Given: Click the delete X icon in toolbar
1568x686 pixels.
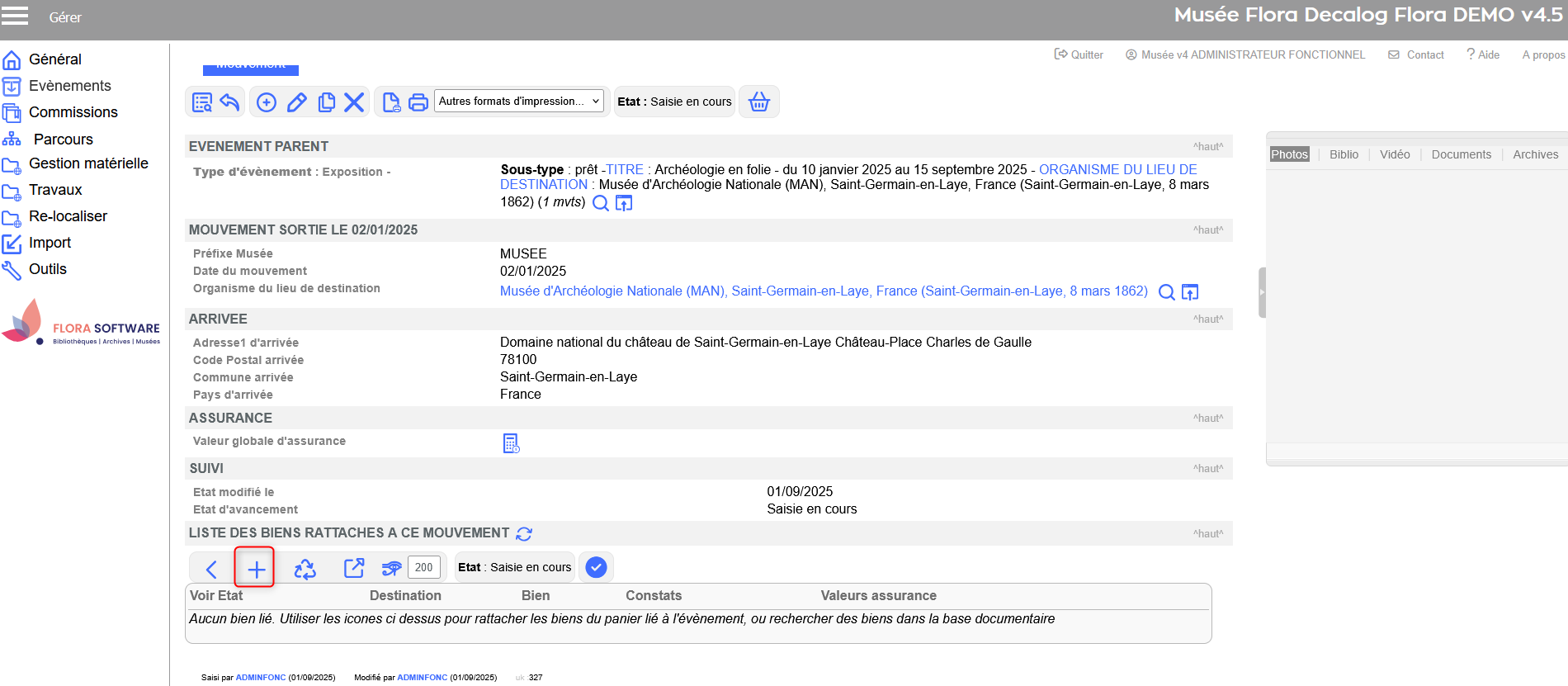Looking at the screenshot, I should [x=354, y=102].
